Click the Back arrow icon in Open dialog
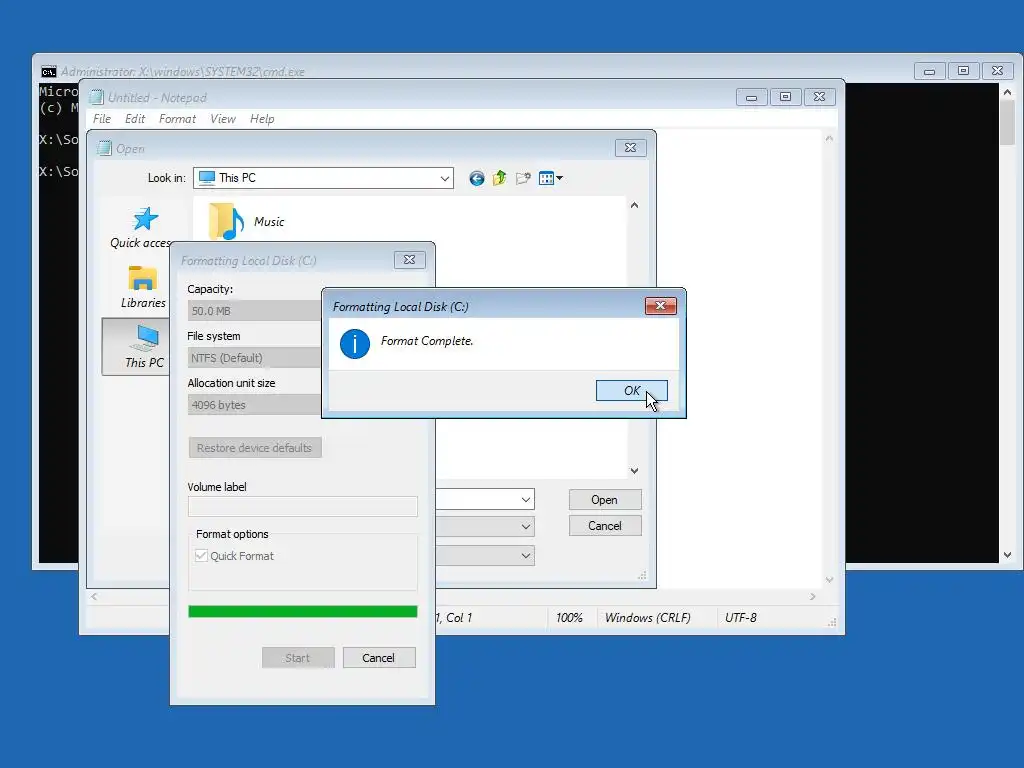 click(x=477, y=178)
